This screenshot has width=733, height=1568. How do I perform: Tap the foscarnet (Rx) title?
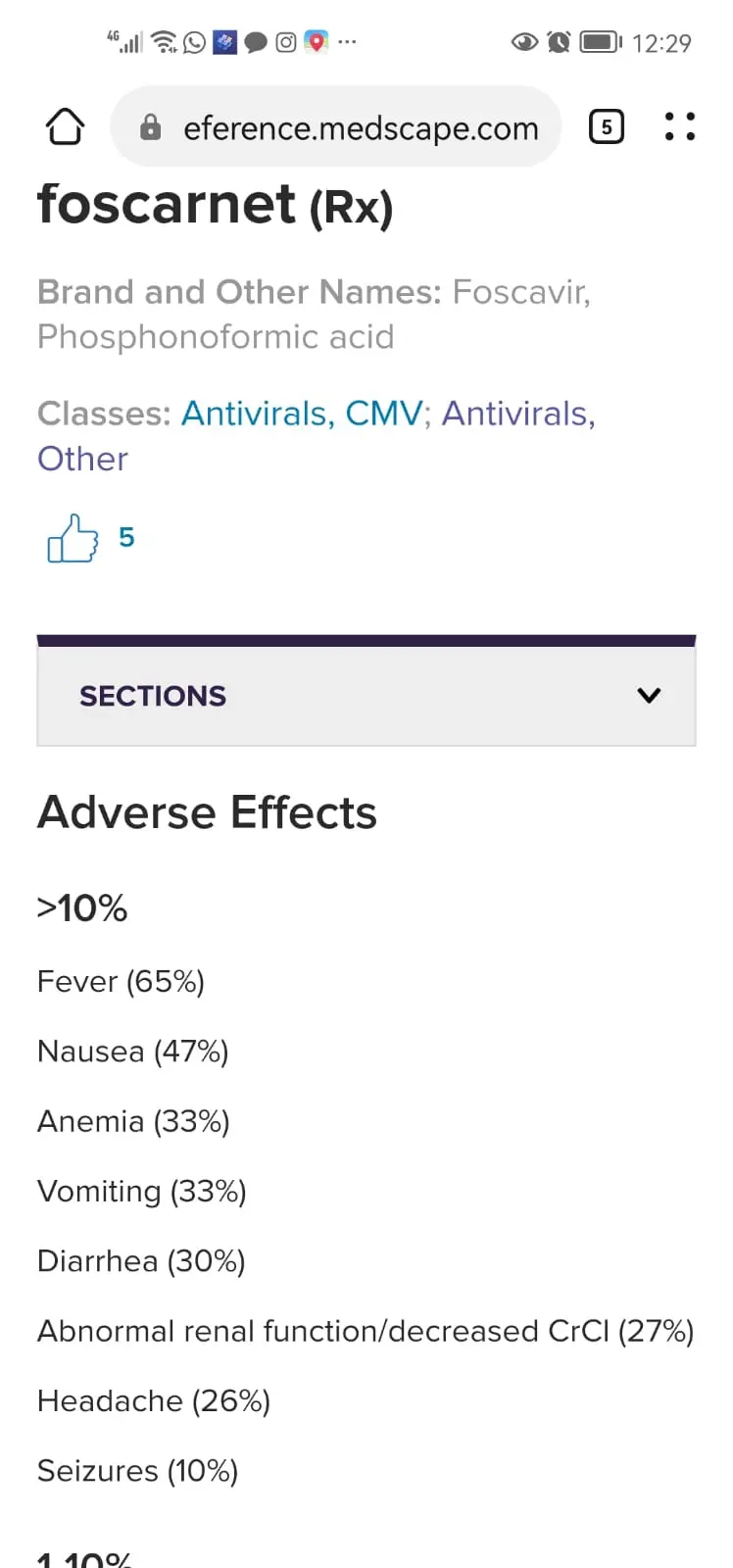click(x=215, y=205)
